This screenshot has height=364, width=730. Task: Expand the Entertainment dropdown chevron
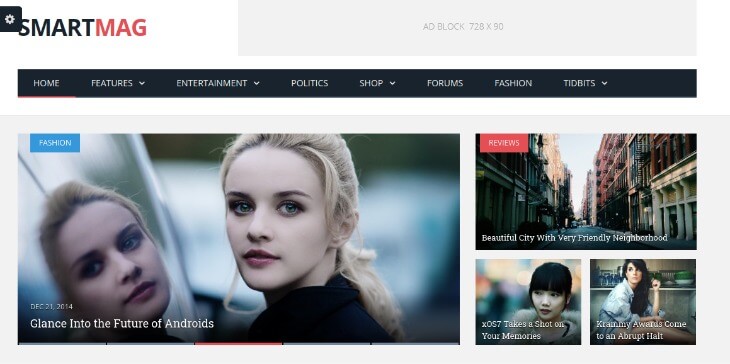coord(257,83)
